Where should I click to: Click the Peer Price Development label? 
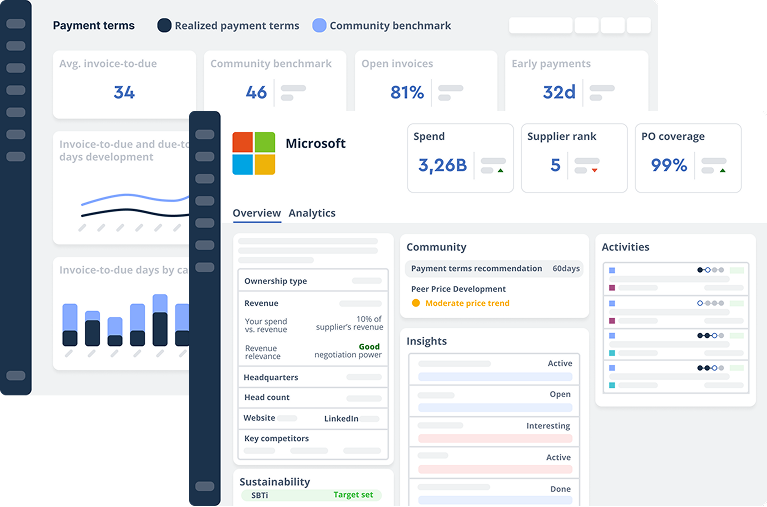(x=458, y=289)
